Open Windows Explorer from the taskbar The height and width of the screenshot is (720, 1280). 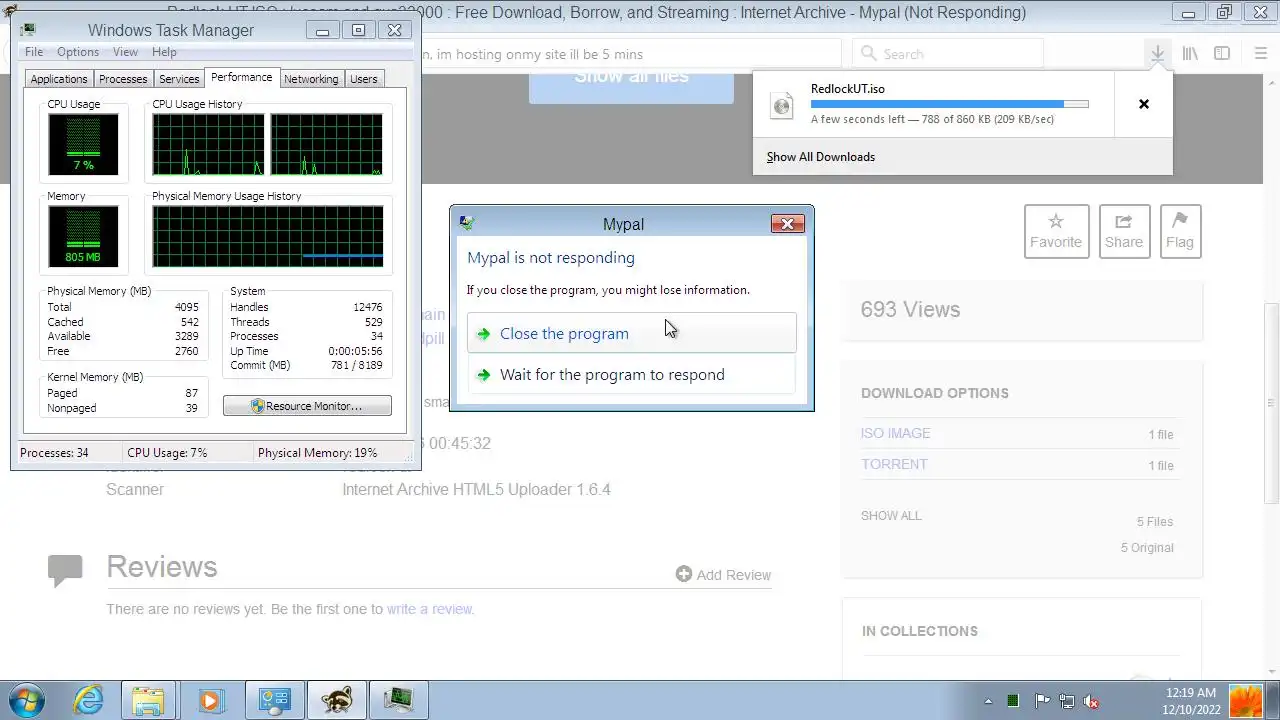coord(149,700)
